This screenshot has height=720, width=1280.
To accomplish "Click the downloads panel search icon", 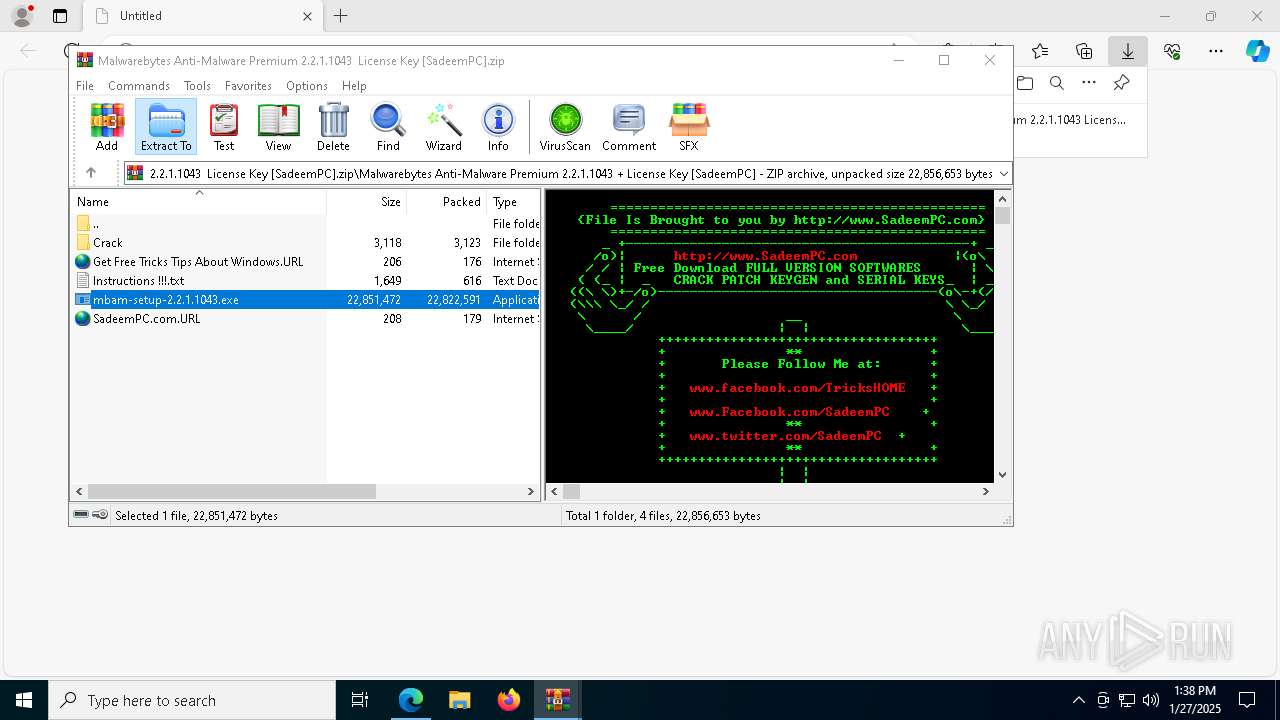I will pyautogui.click(x=1057, y=83).
